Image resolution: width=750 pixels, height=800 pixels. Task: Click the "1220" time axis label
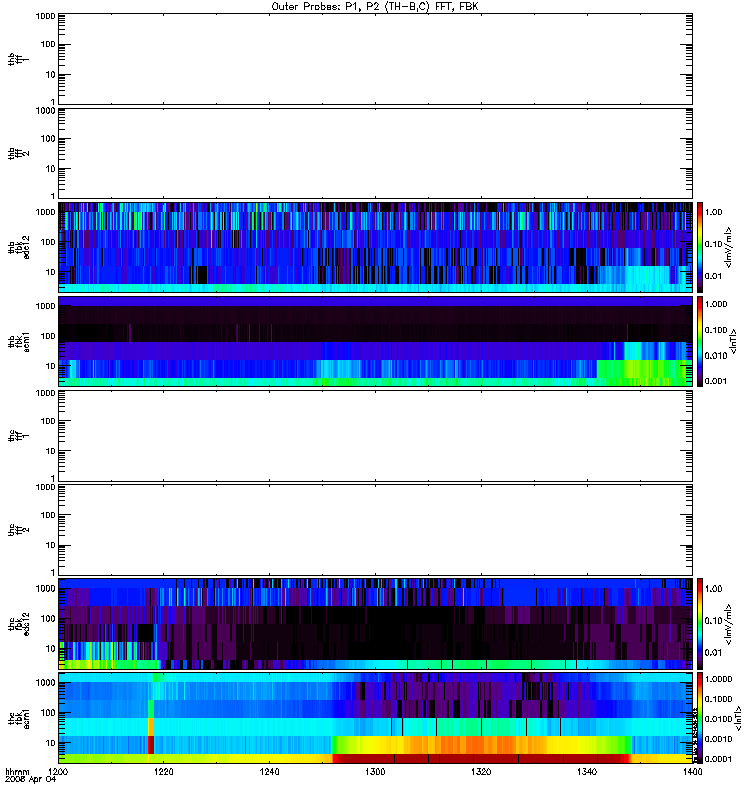point(163,772)
